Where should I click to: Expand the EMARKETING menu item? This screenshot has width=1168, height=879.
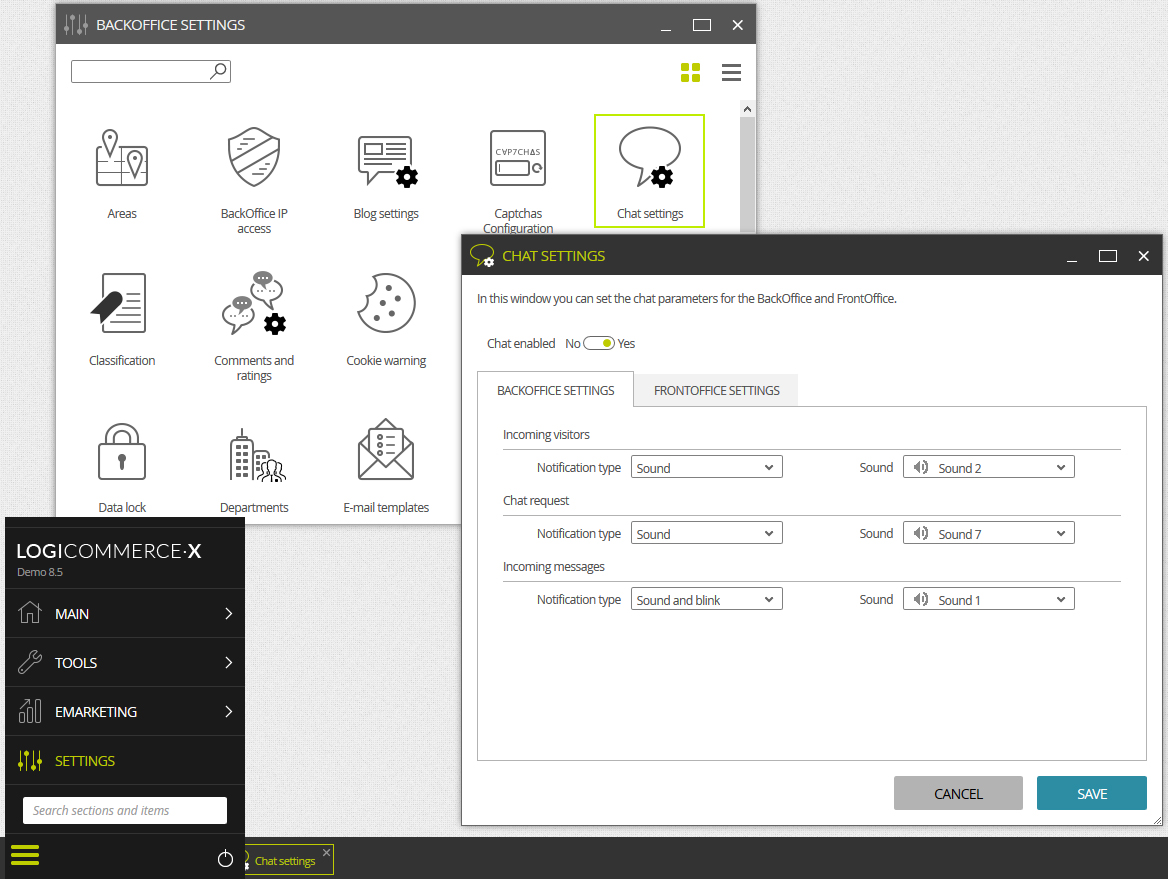[125, 711]
